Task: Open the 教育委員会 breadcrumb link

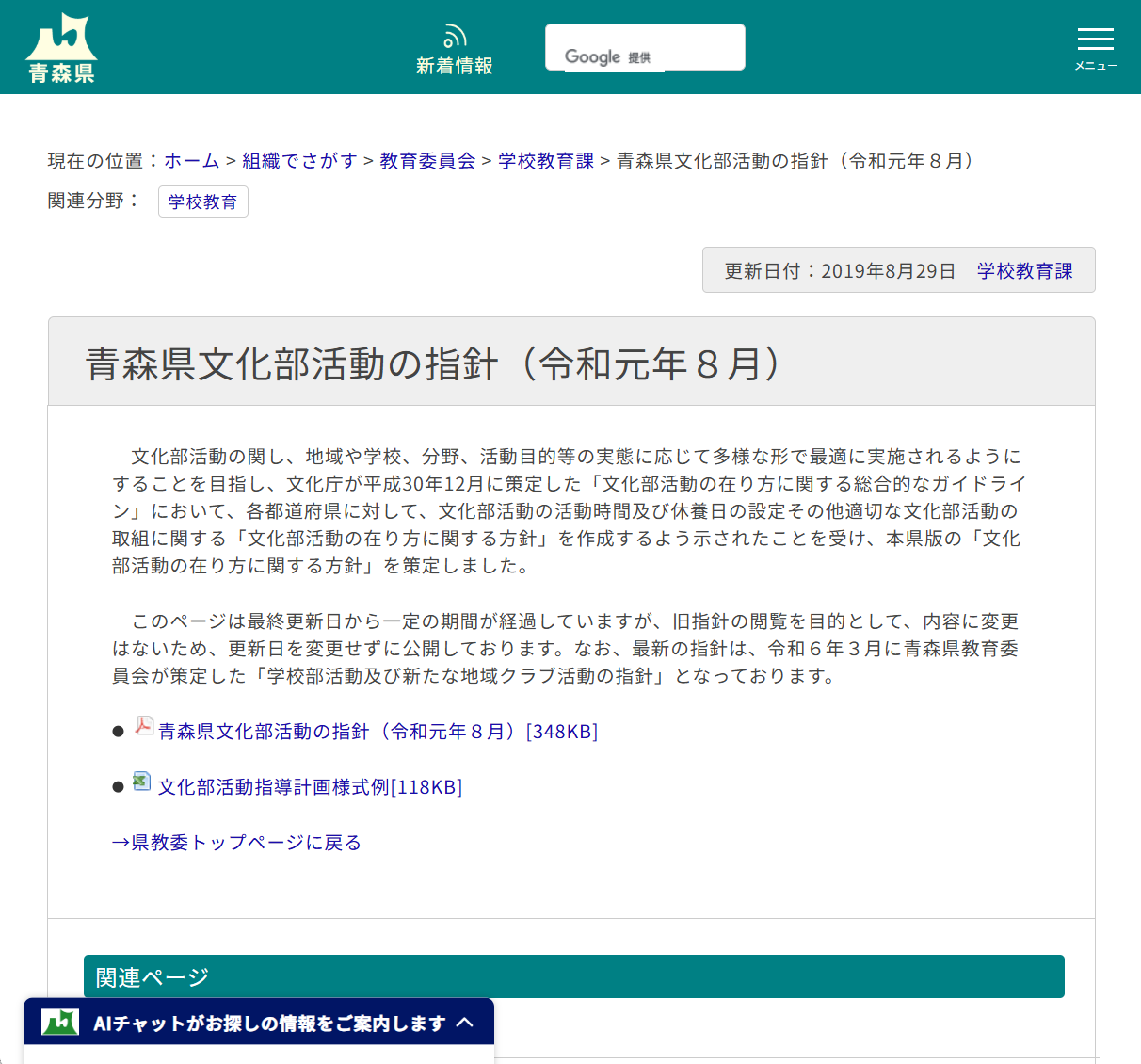Action: (426, 160)
